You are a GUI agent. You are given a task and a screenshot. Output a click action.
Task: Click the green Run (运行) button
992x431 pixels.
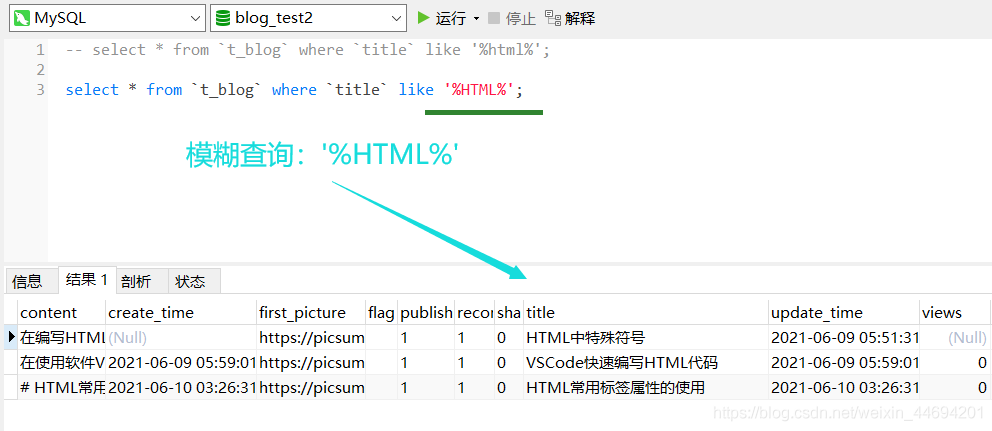tap(442, 18)
